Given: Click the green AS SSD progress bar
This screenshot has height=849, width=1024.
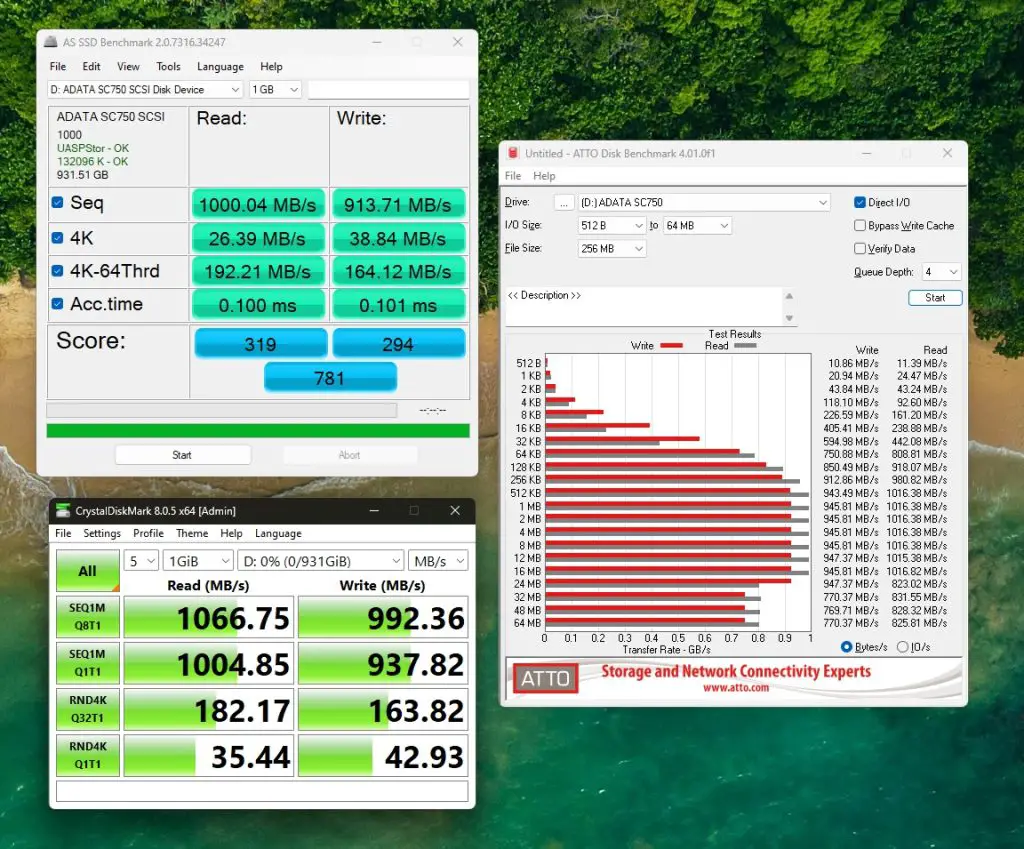Looking at the screenshot, I should [258, 430].
